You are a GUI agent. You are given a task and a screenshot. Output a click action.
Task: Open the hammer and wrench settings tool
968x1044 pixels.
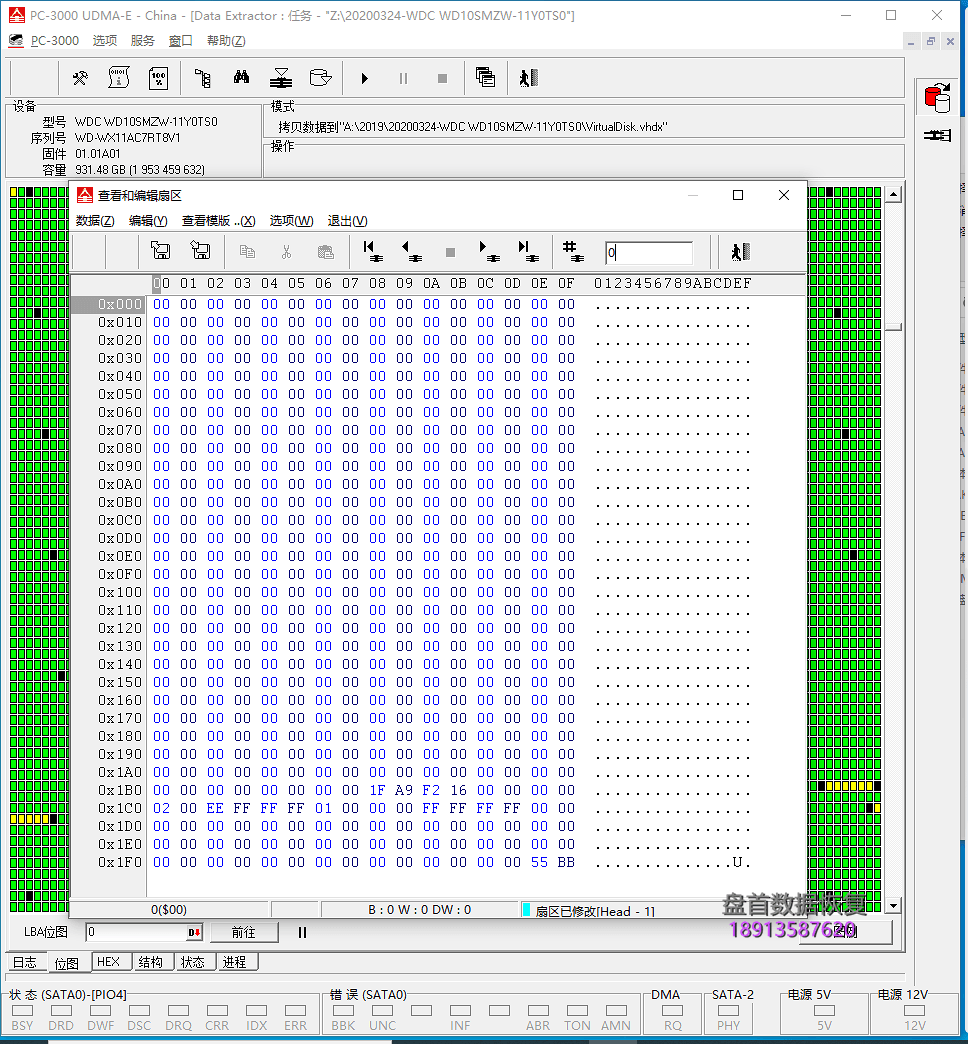click(x=80, y=79)
